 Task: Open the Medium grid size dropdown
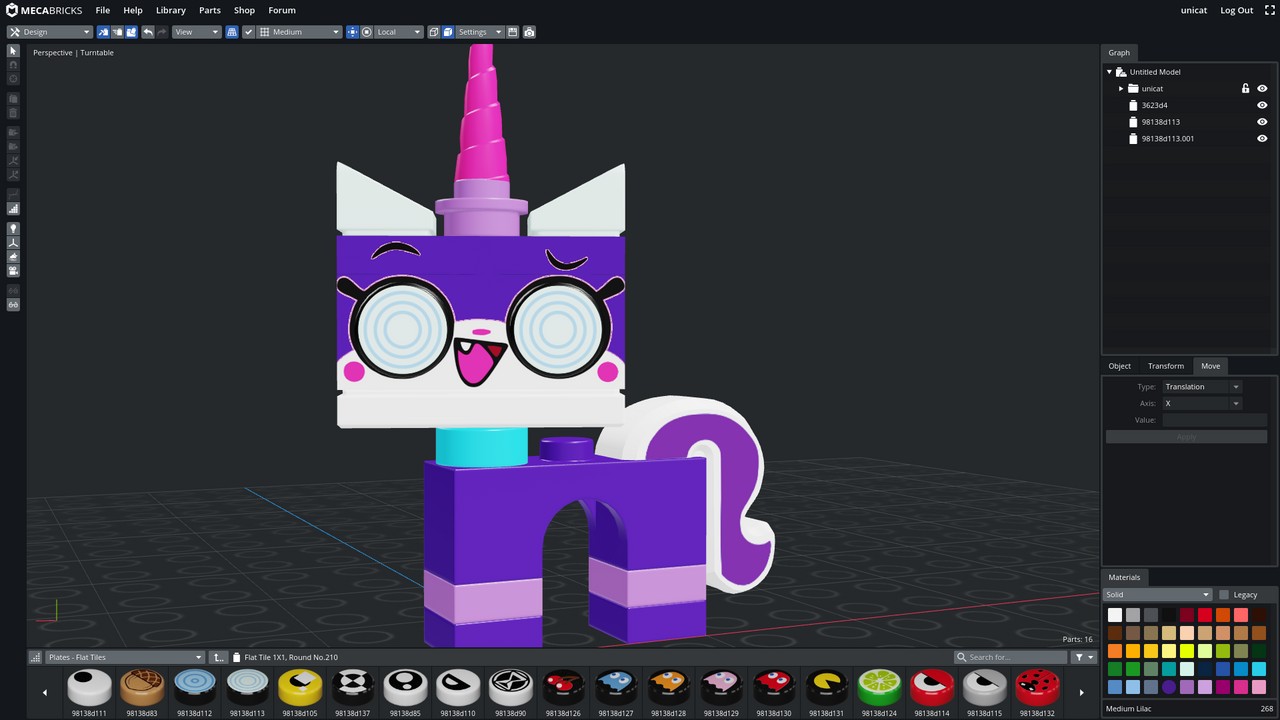[299, 32]
